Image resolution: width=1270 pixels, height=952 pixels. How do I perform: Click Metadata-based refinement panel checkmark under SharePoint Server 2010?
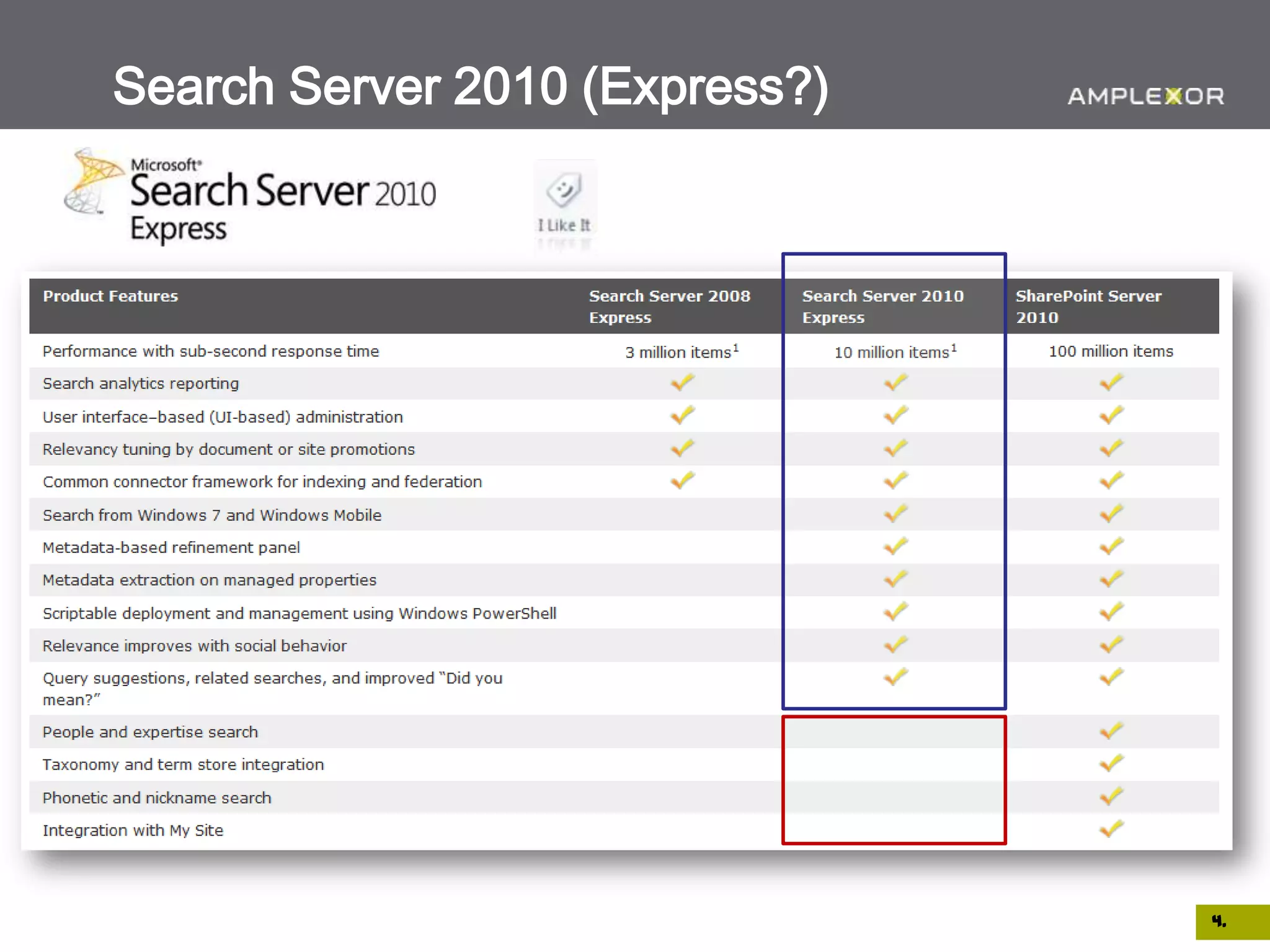[1111, 546]
